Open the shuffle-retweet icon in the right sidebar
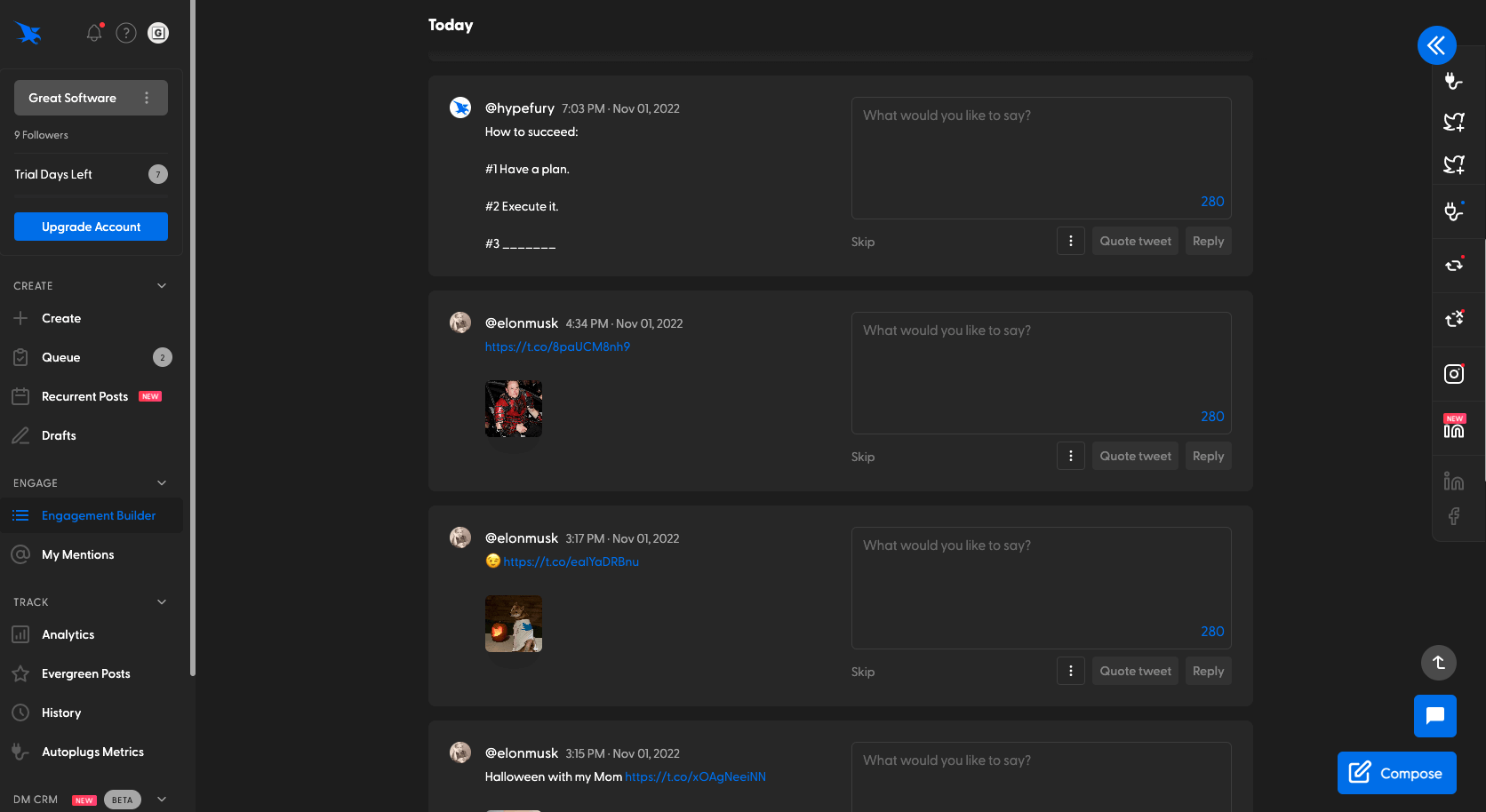 1454,318
